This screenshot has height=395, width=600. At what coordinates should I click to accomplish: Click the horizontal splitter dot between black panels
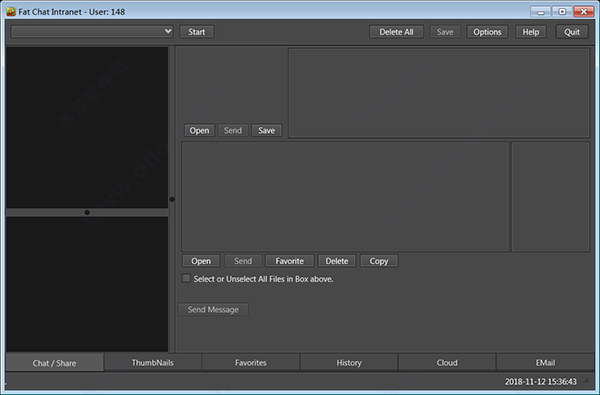(87, 212)
